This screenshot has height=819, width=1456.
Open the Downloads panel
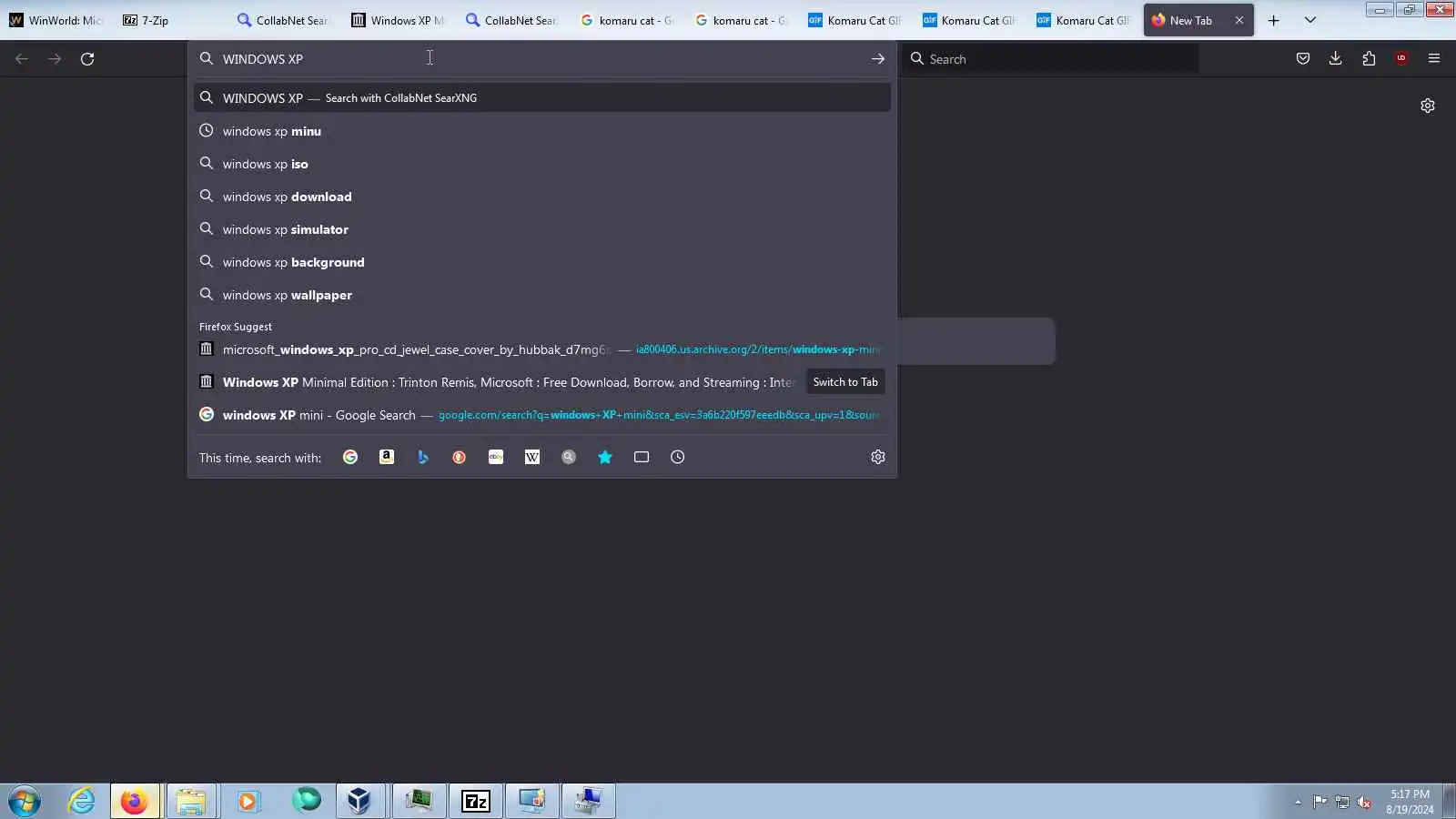pyautogui.click(x=1336, y=59)
